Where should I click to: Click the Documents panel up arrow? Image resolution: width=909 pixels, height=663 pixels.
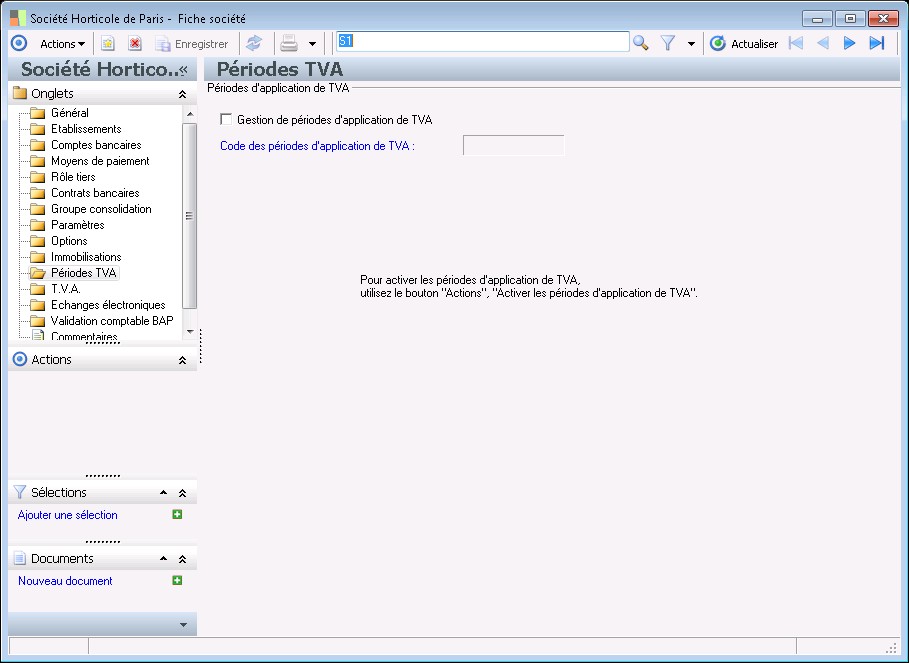163,559
